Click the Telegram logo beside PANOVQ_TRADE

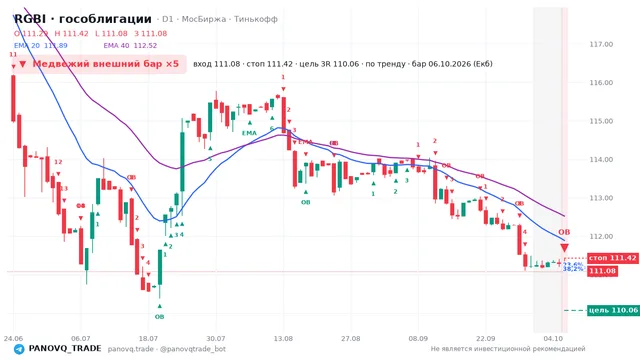point(19,349)
